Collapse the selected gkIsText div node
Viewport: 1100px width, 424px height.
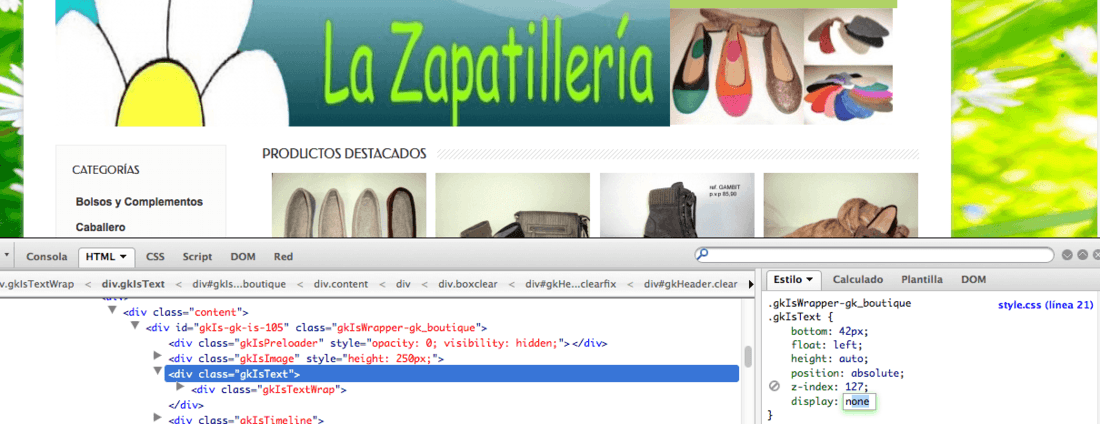click(158, 373)
